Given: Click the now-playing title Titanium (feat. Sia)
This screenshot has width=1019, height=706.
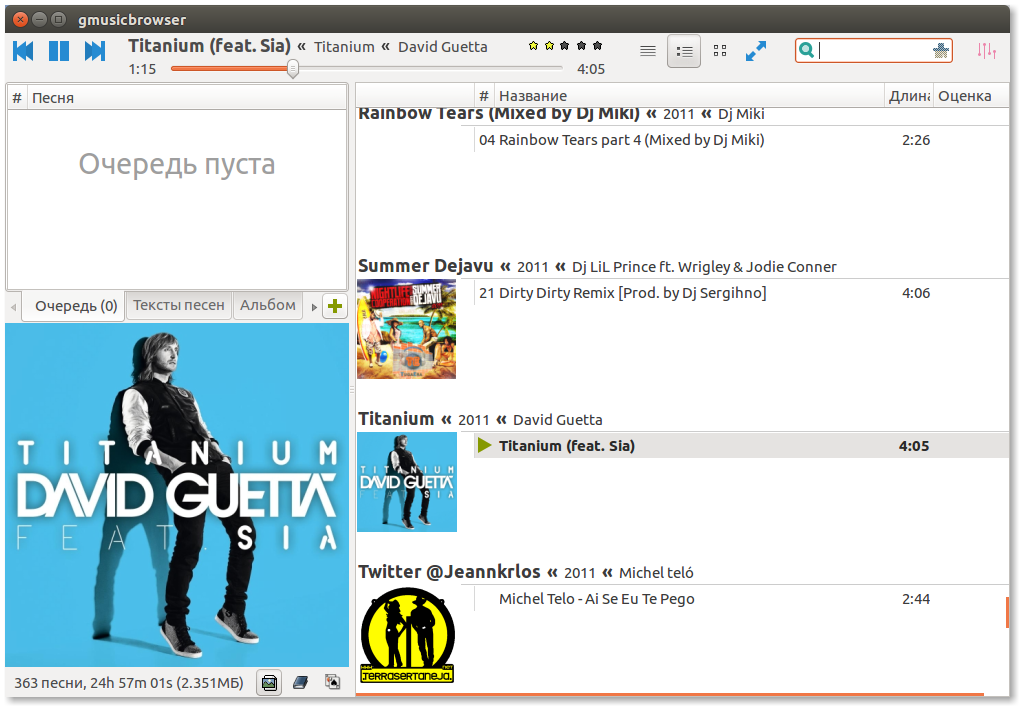Looking at the screenshot, I should [209, 46].
